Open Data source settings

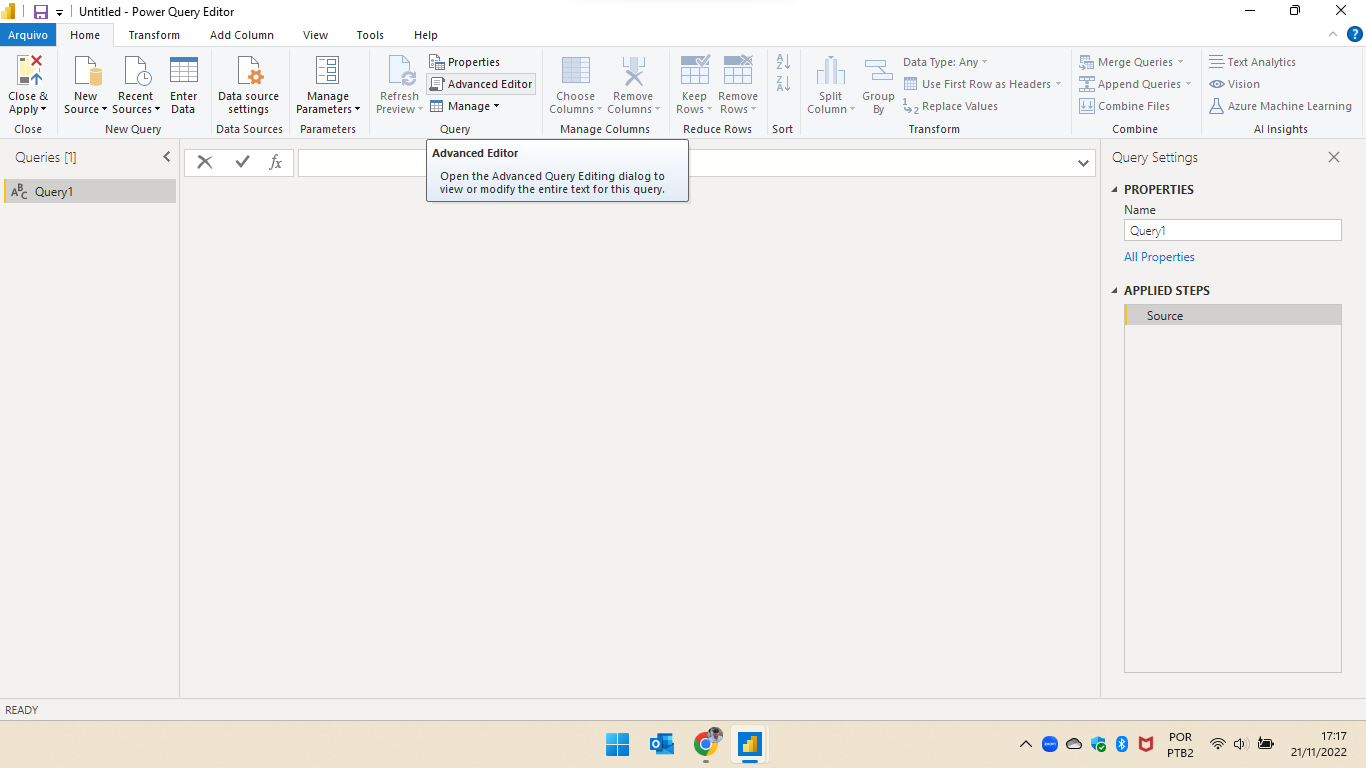[249, 85]
